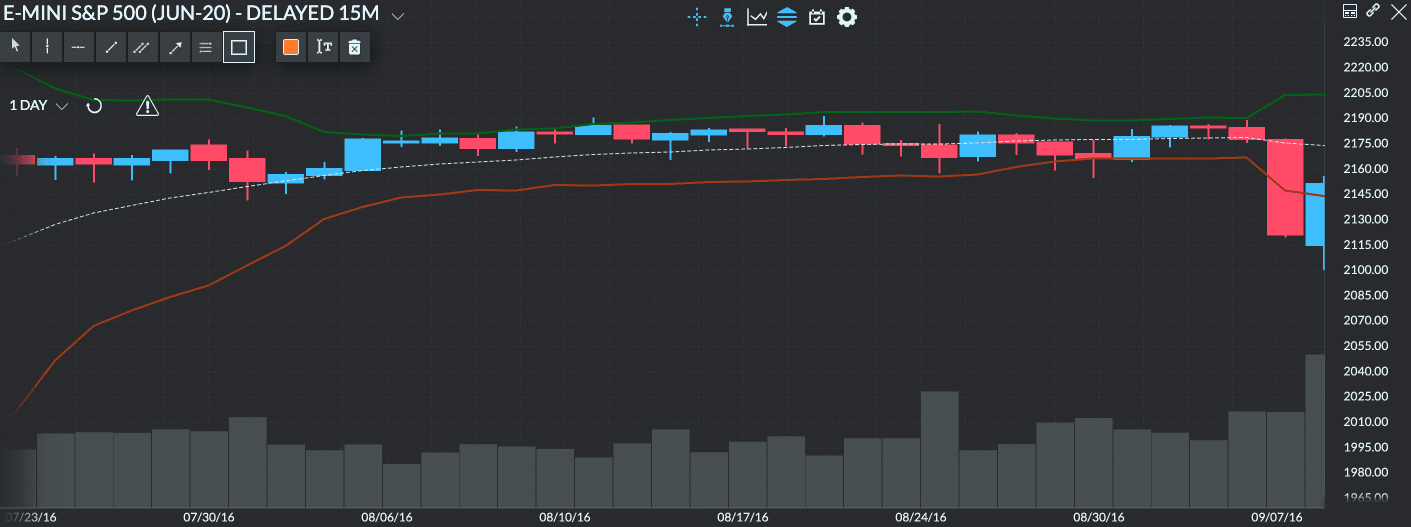Choose the trend line drawing tool
The width and height of the screenshot is (1411, 527).
(x=111, y=47)
